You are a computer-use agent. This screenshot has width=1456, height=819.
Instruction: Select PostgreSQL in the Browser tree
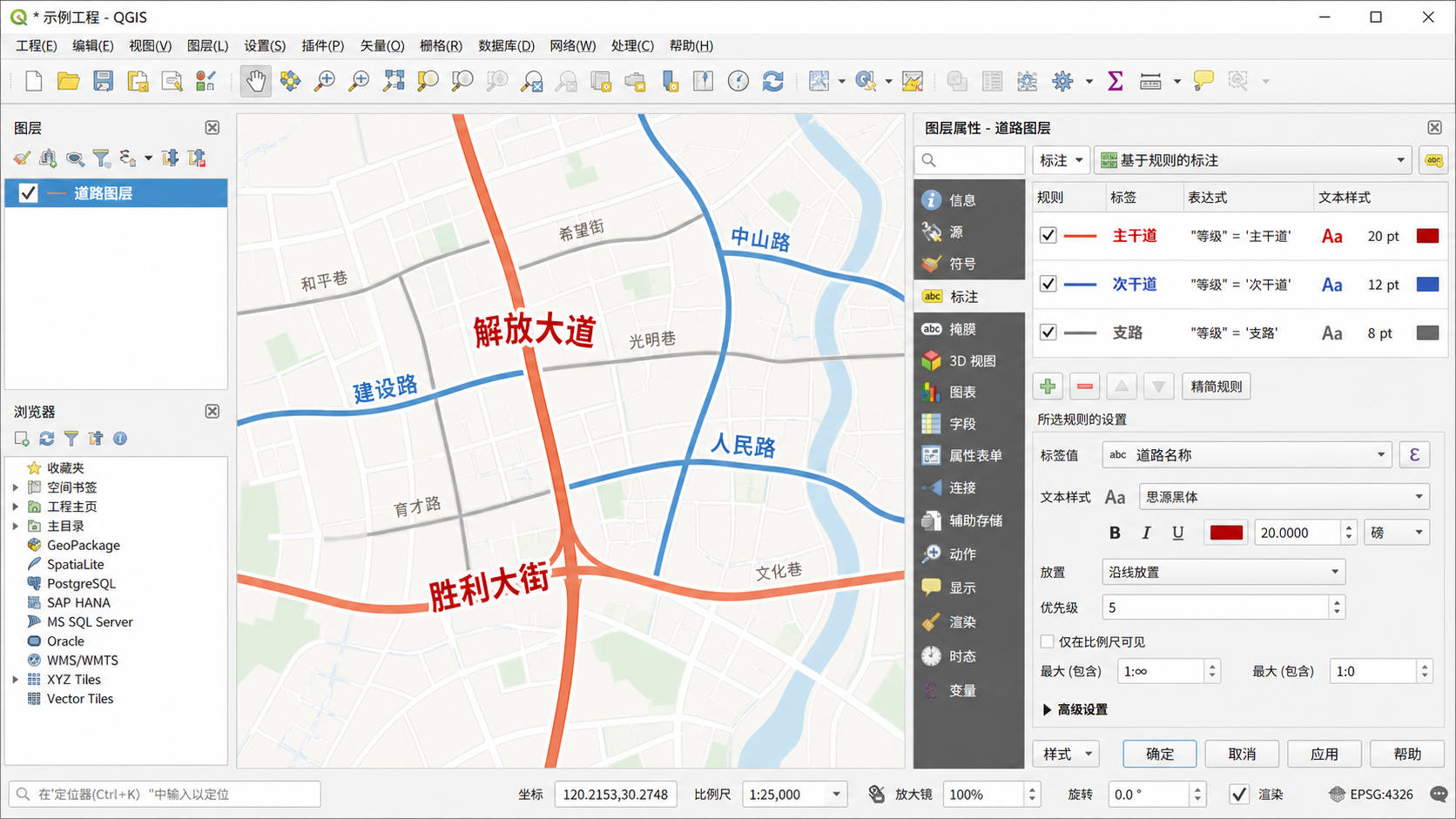coord(81,584)
